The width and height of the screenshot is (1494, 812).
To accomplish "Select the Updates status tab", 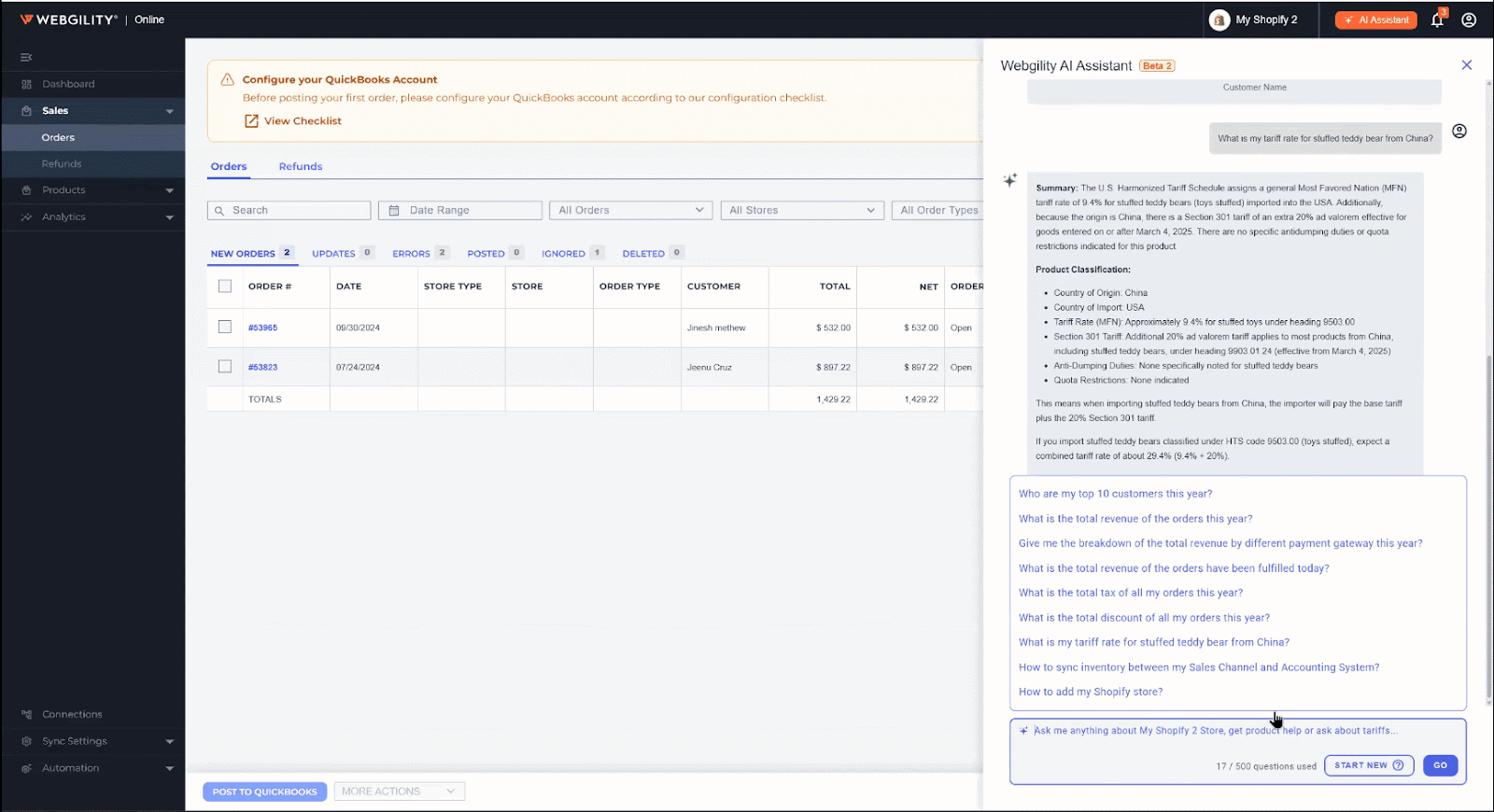I will [343, 253].
